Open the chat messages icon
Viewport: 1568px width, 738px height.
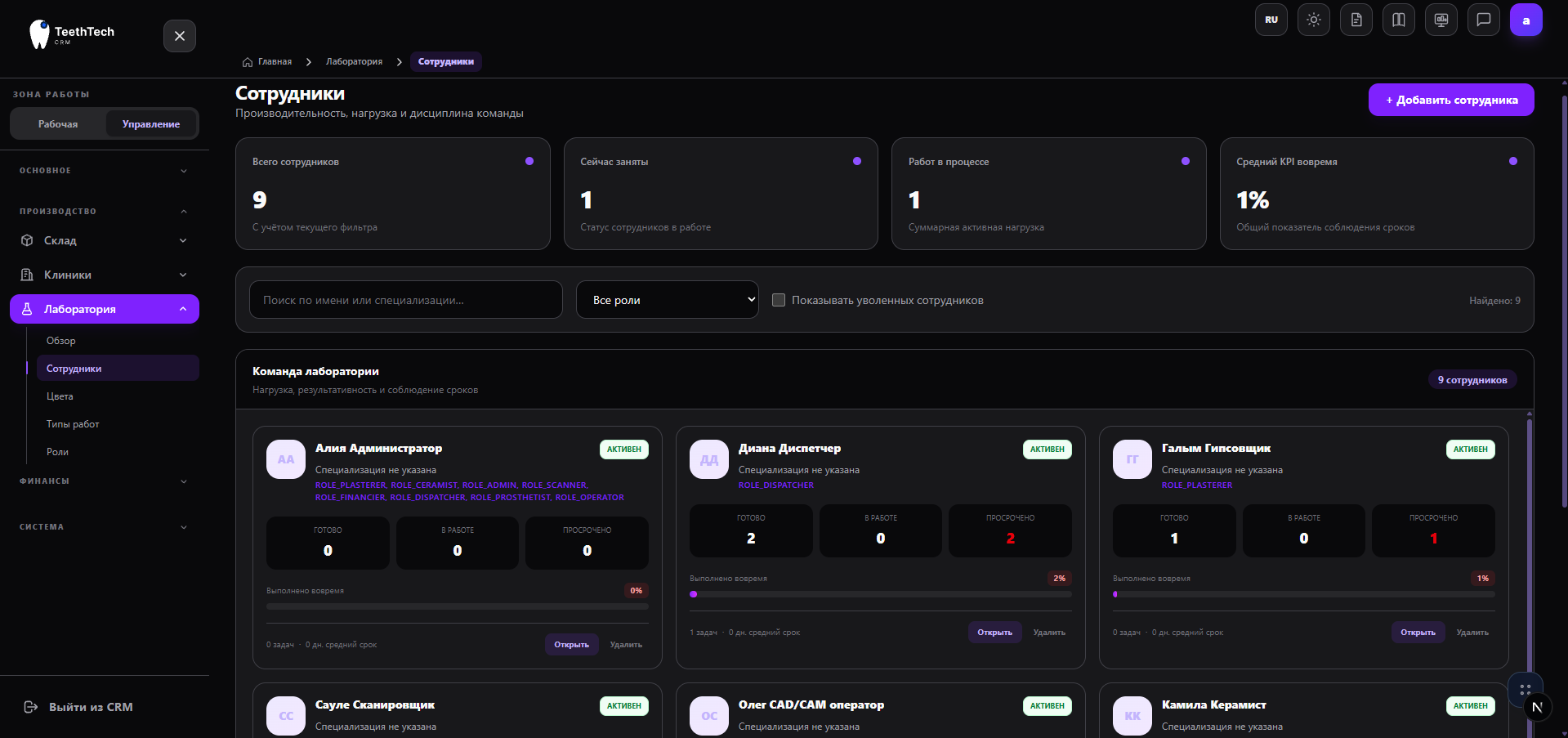(1484, 20)
